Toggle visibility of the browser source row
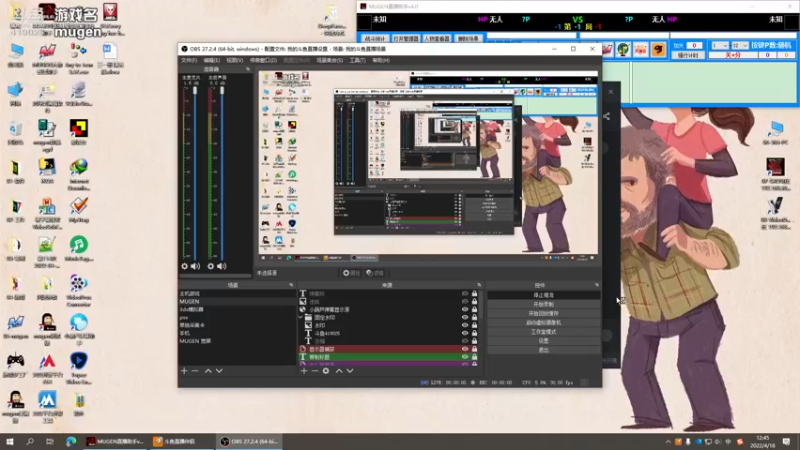 click(x=465, y=309)
